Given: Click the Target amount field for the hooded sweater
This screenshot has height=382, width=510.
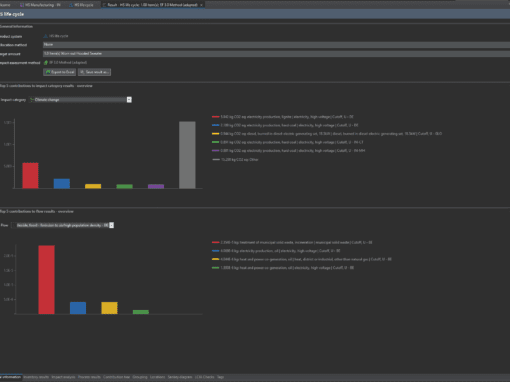Looking at the screenshot, I should [276, 53].
